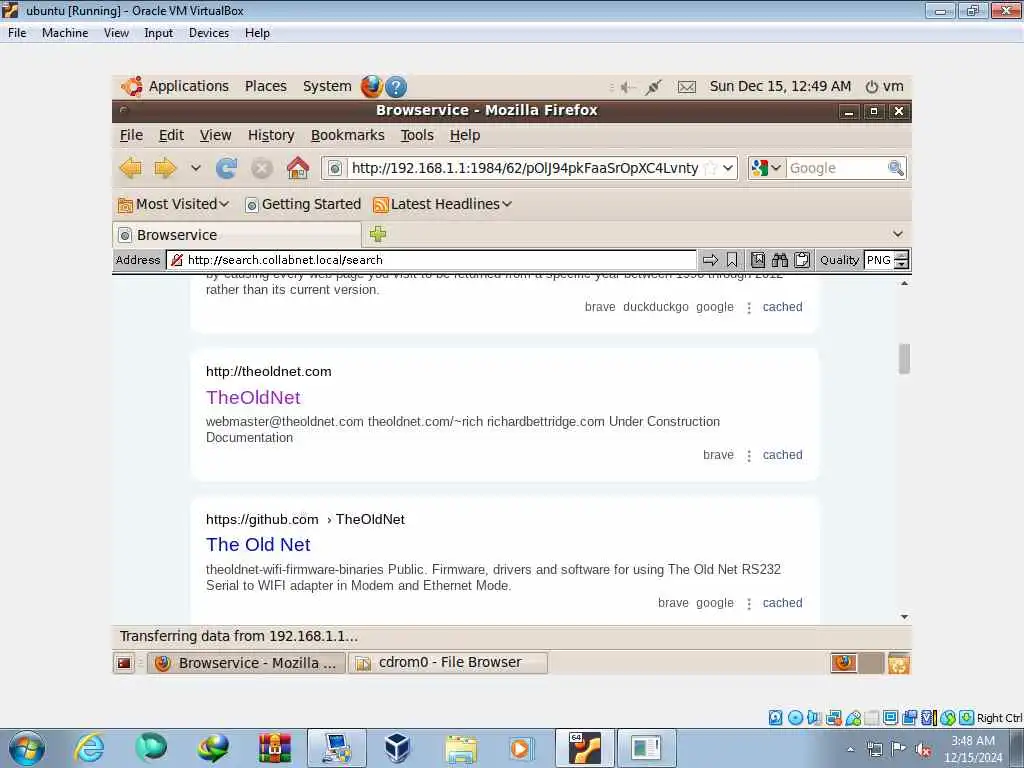Click the Ubuntu panel mail envelope icon
1024x768 pixels.
point(686,87)
